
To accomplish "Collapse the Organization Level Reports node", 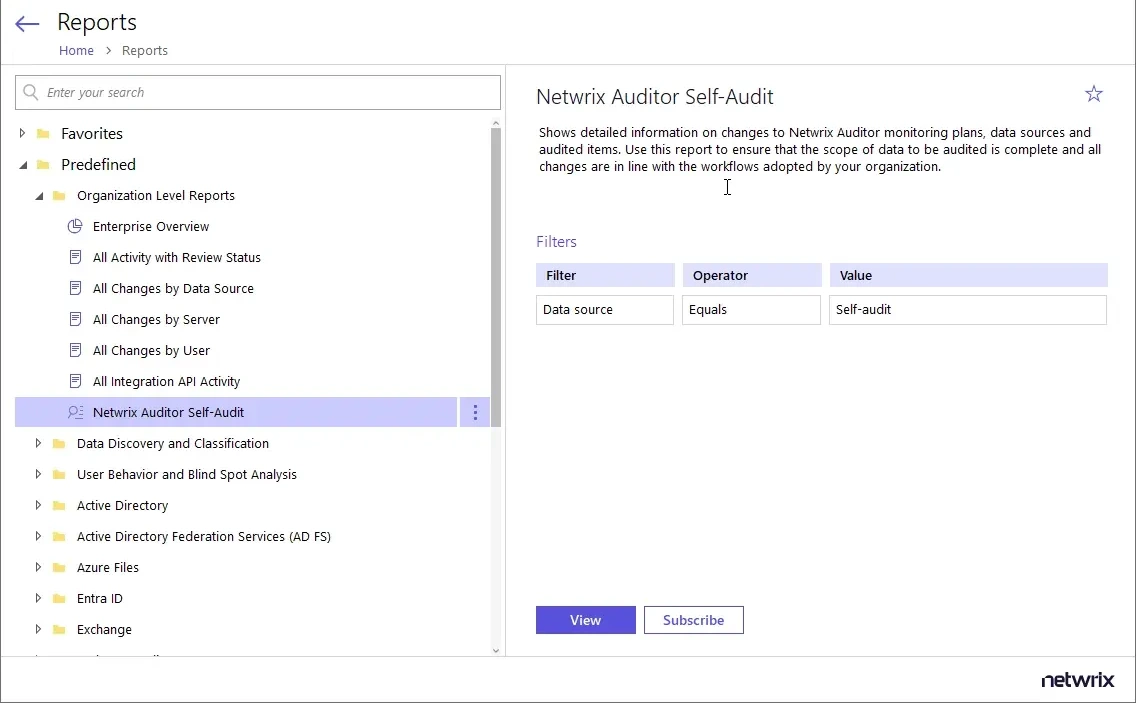I will click(39, 196).
